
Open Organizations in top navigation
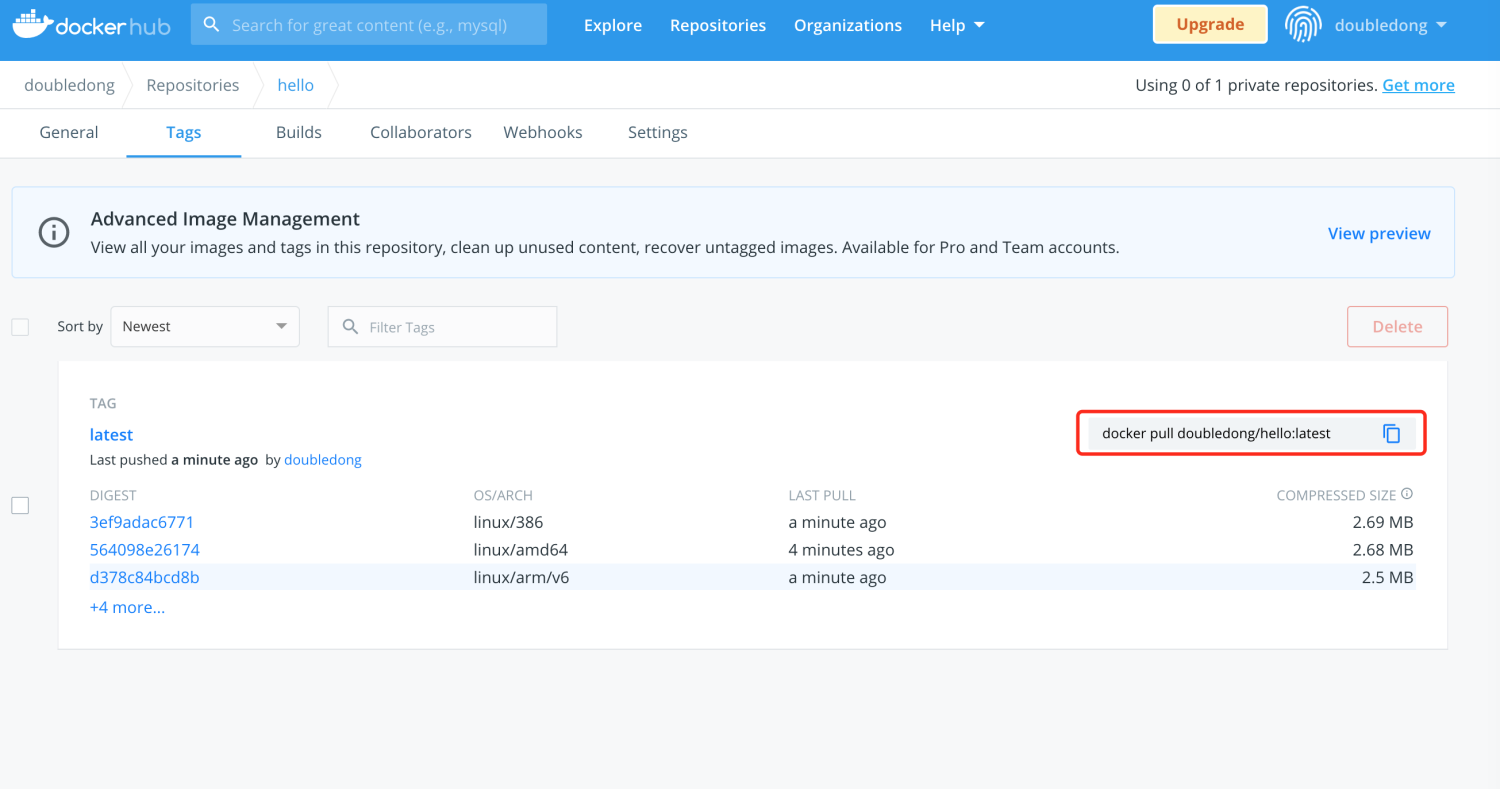click(848, 25)
